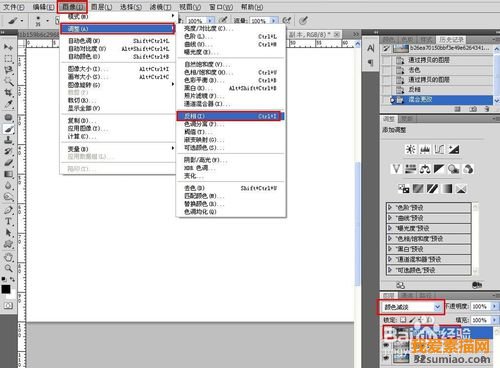Choose 去色(D) from the adjustments submenu
The image size is (500, 368).
[x=231, y=188]
